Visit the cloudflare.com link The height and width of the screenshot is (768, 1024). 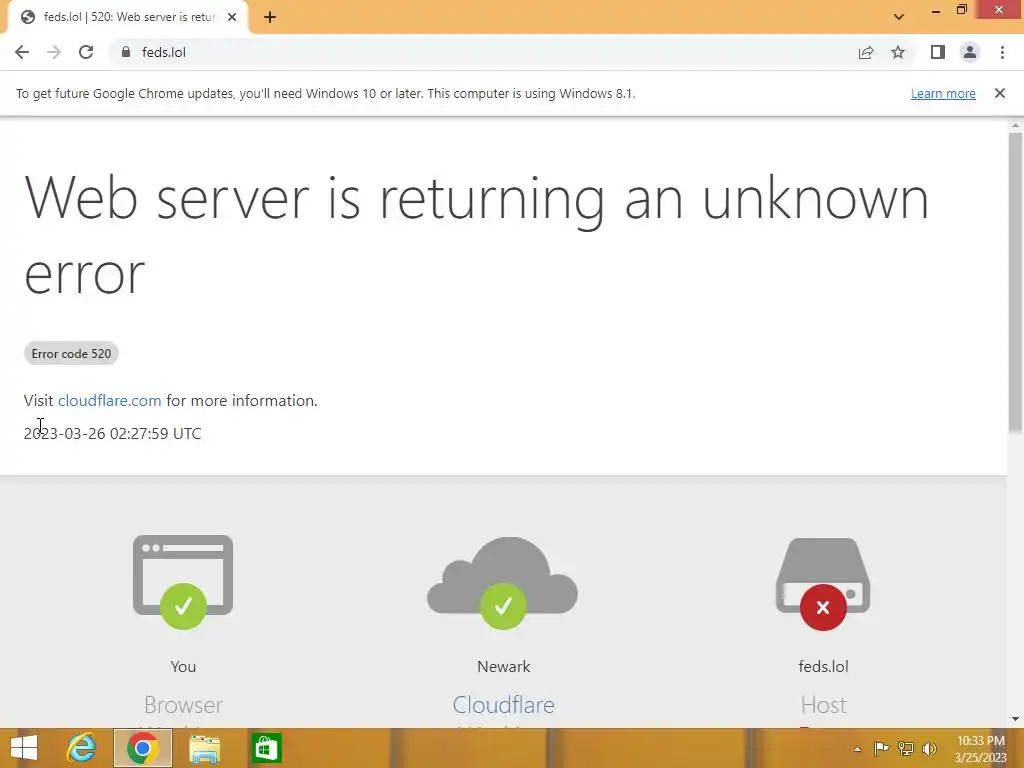pyautogui.click(x=109, y=400)
